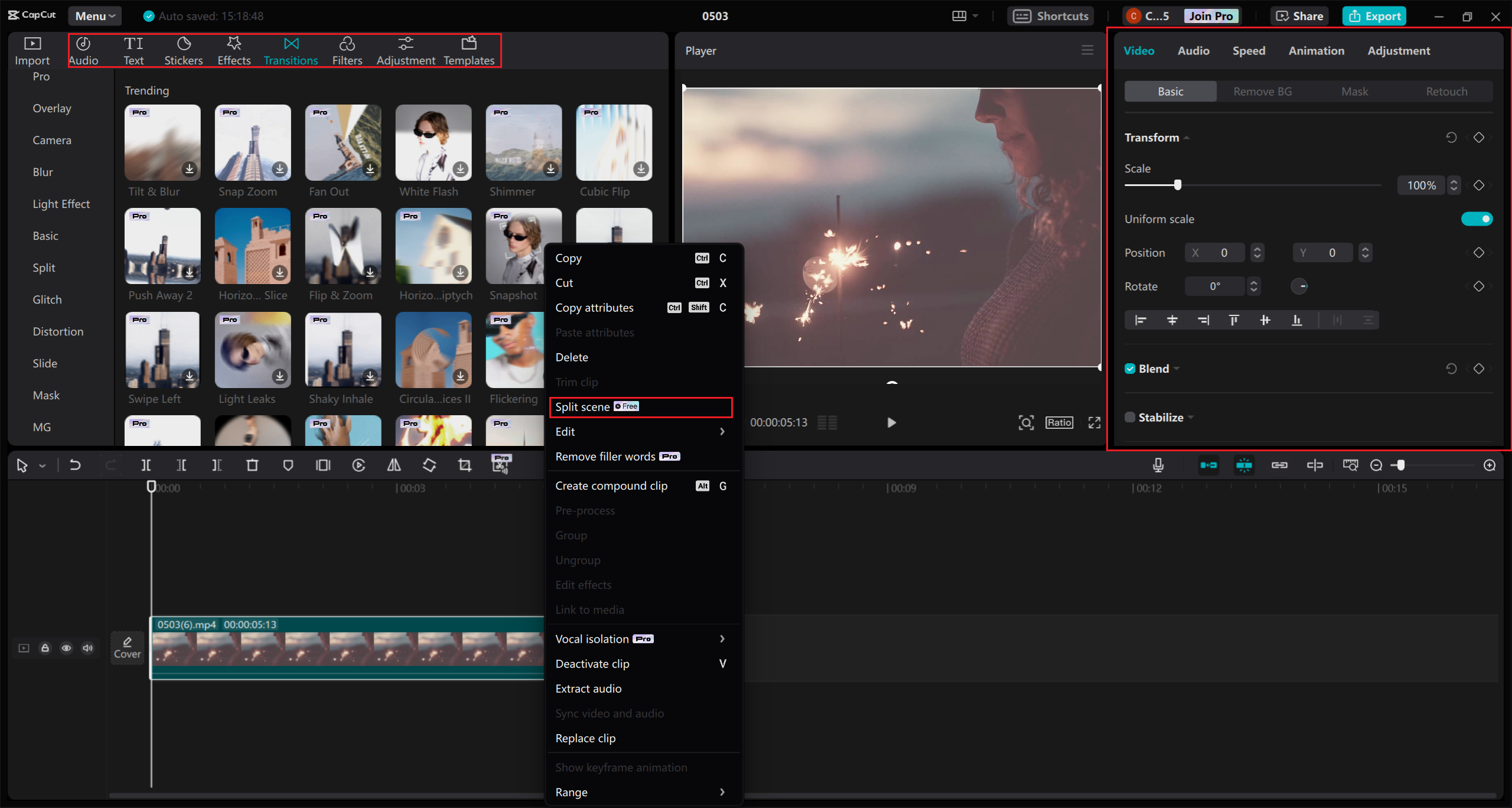Select the Crop tool above the timeline
1512x808 pixels.
[x=465, y=465]
